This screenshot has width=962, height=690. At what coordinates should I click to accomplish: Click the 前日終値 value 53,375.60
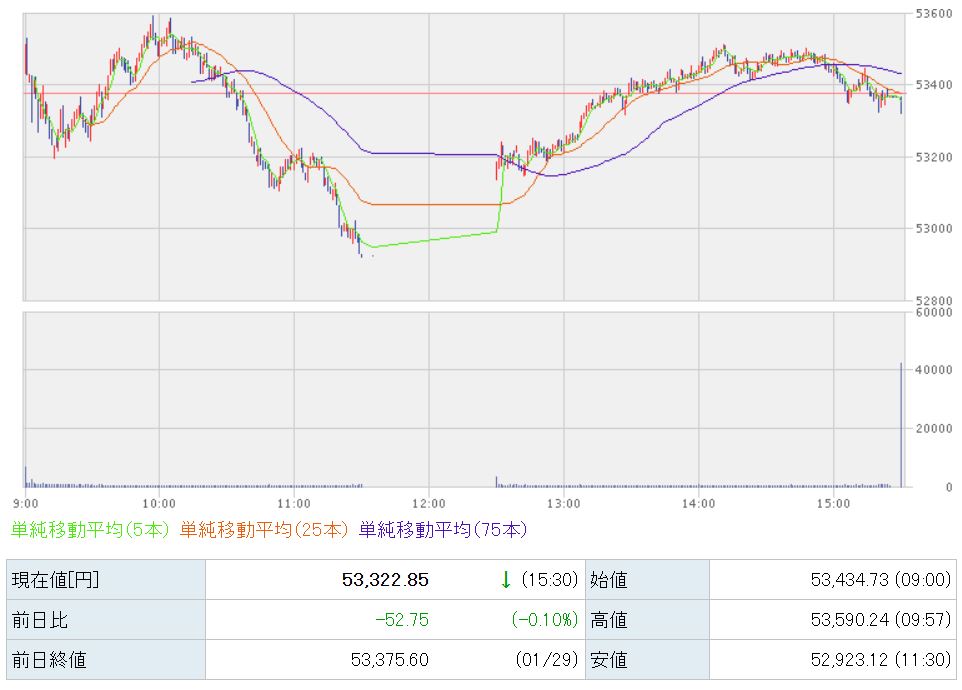pyautogui.click(x=390, y=660)
